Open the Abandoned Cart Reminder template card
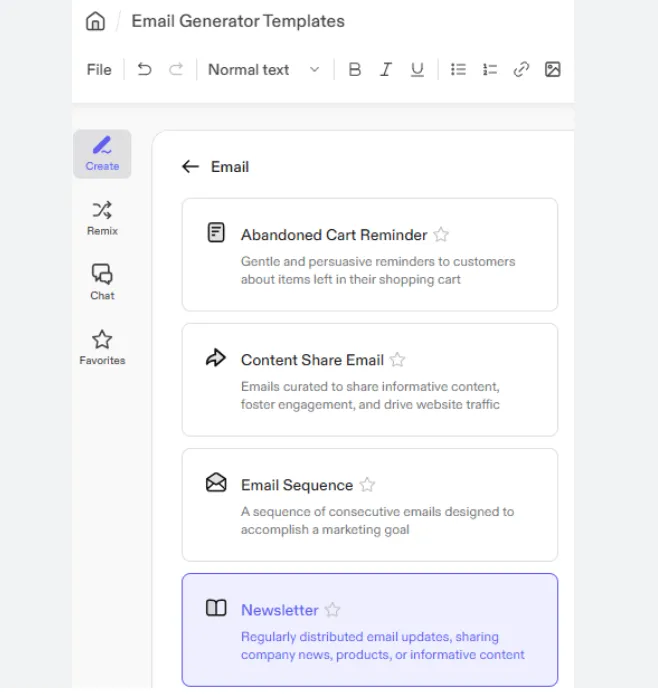The width and height of the screenshot is (658, 694). pyautogui.click(x=370, y=255)
